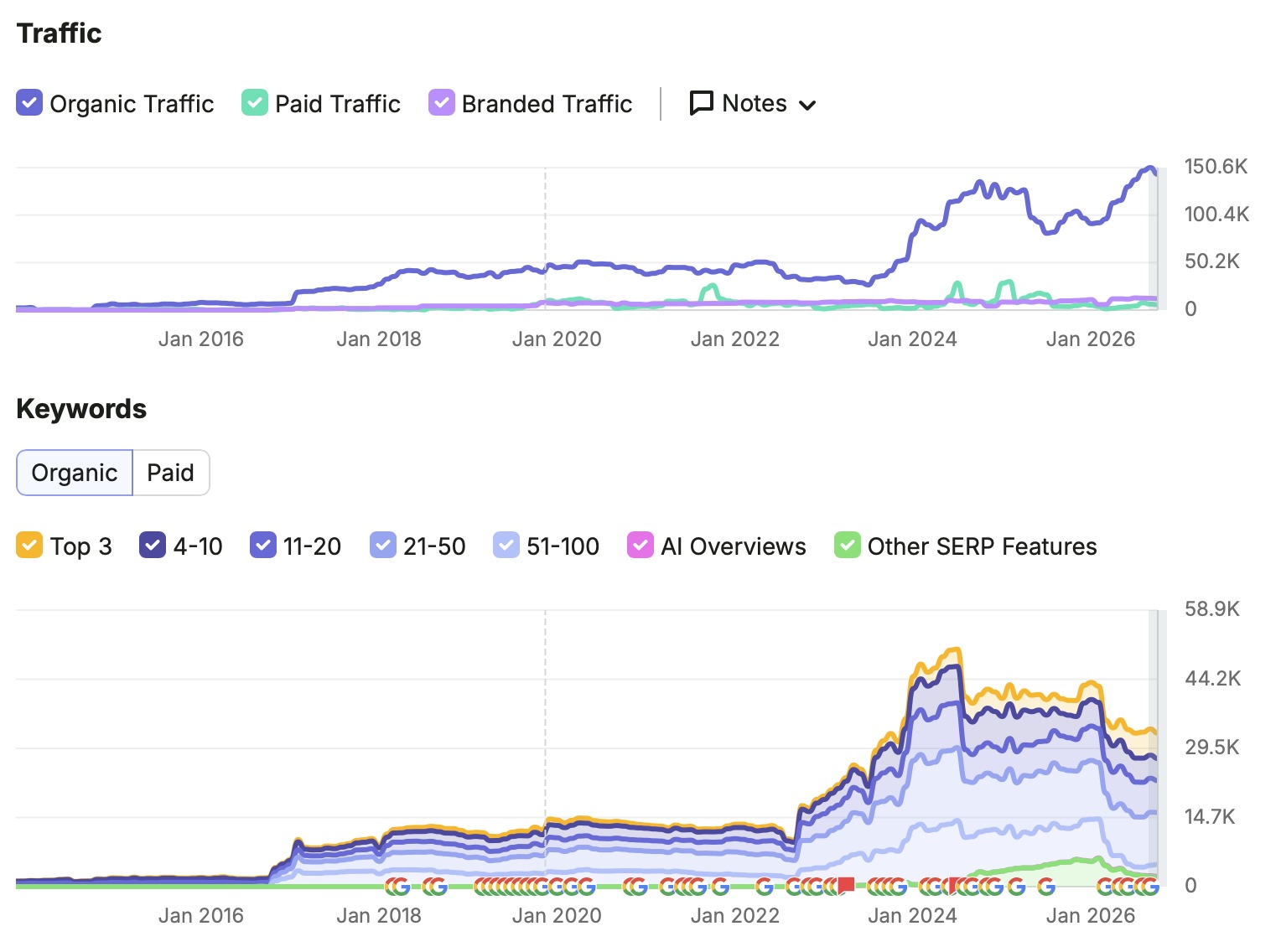Uncheck Other SERP Features

[848, 546]
